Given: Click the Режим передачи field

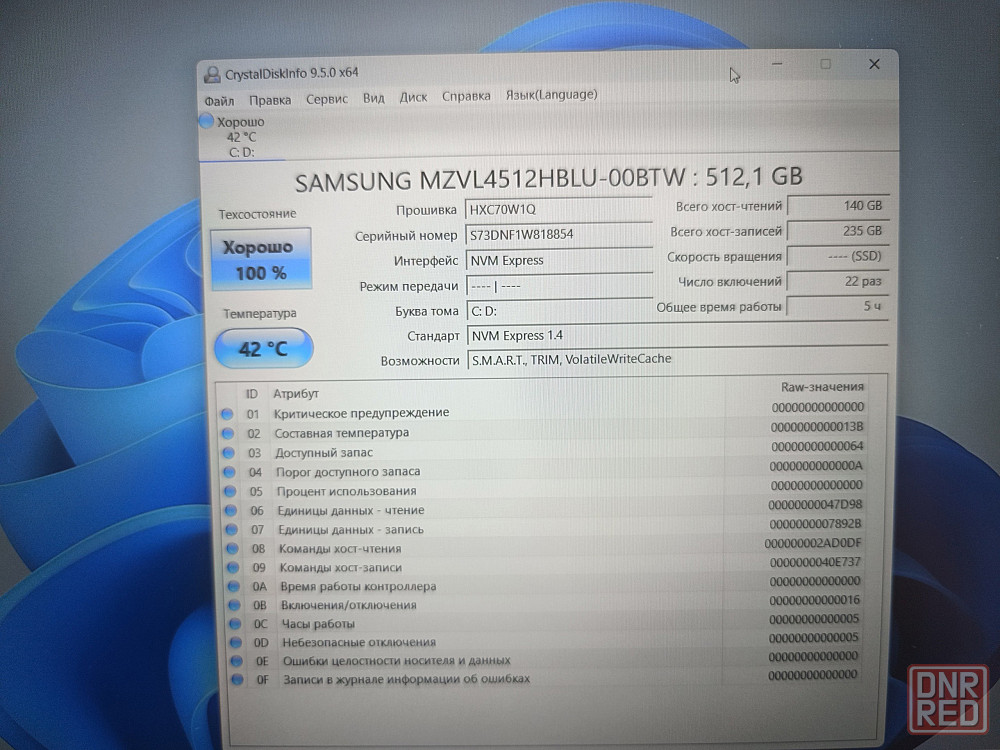Looking at the screenshot, I should [x=559, y=286].
